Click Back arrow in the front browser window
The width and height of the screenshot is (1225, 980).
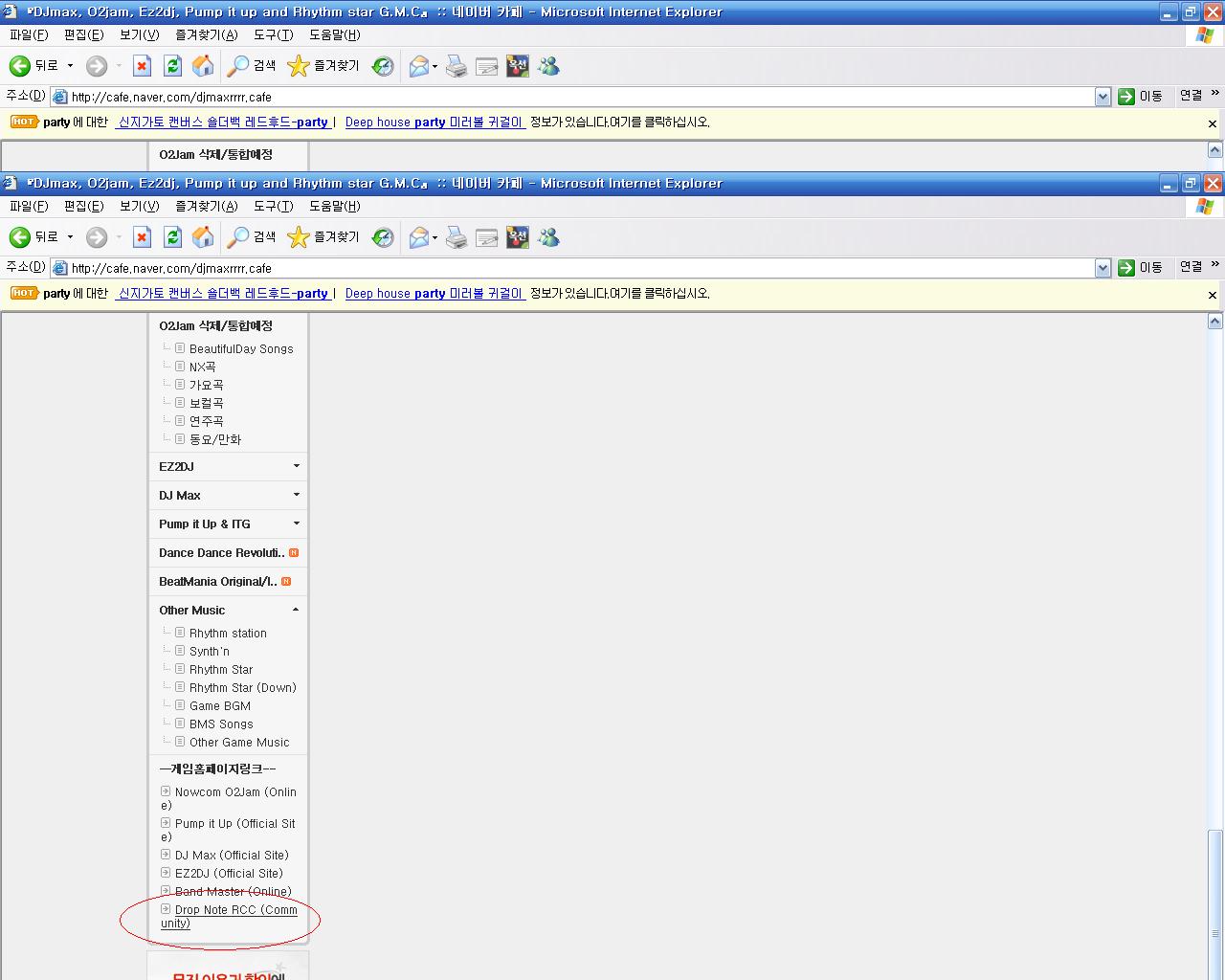pos(20,237)
